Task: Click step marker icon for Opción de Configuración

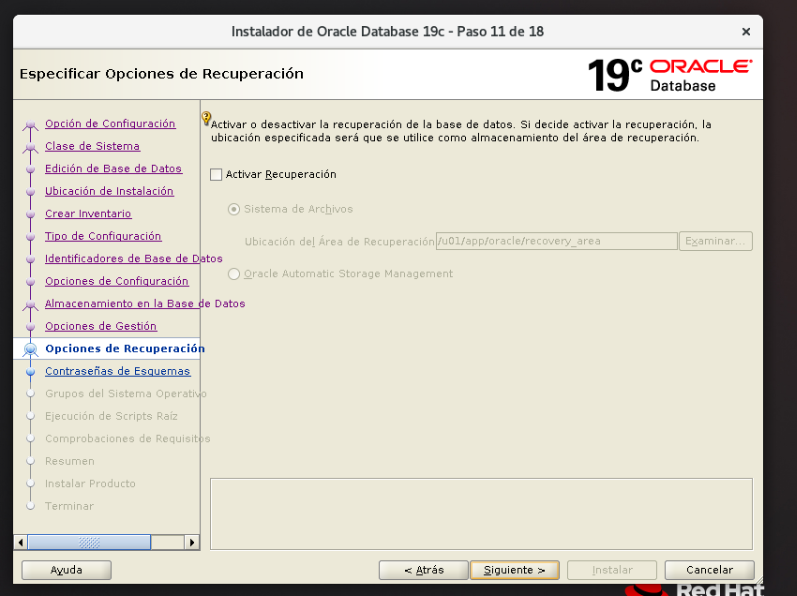Action: click(30, 124)
